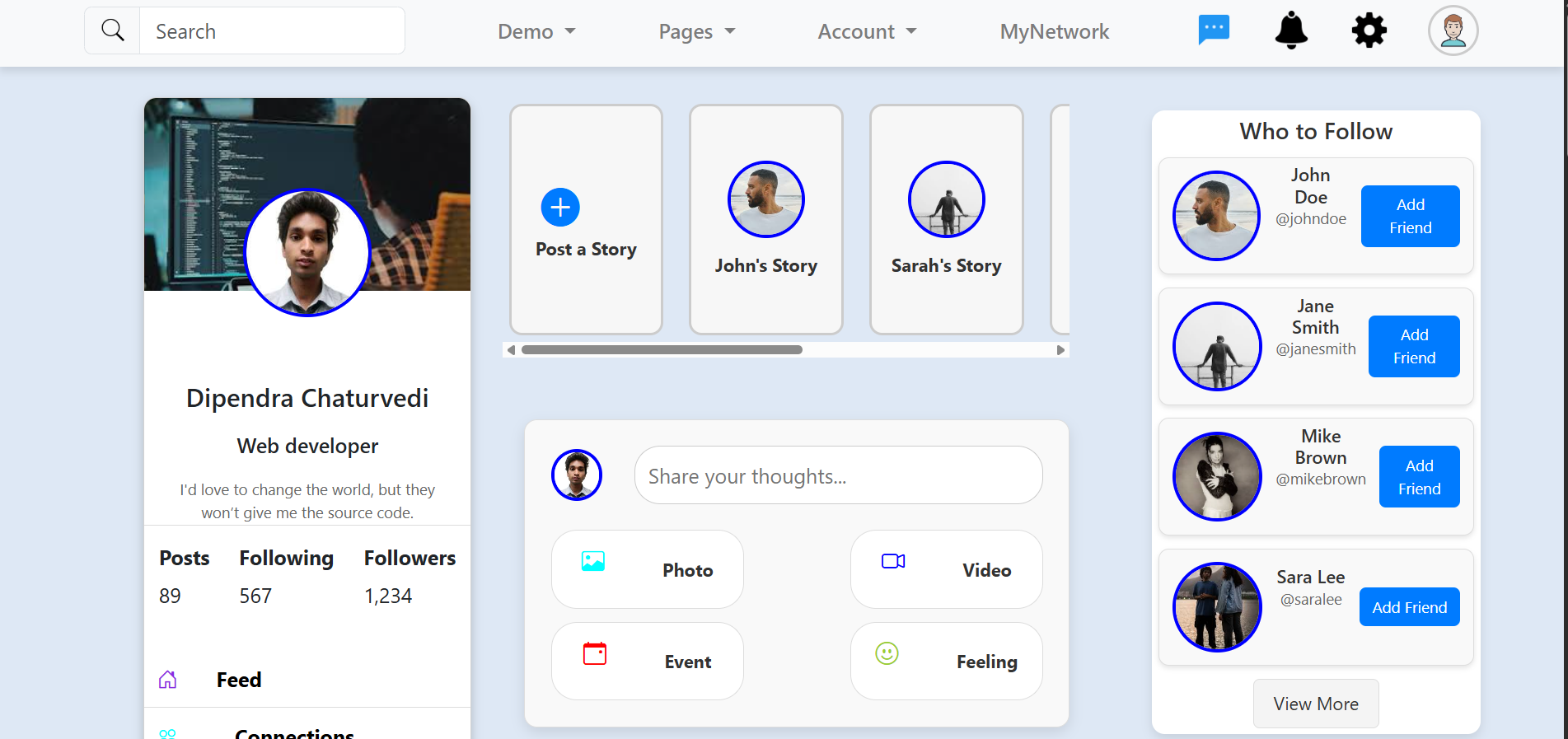Expand the Demo dropdown menu
The image size is (1568, 739).
pyautogui.click(x=536, y=31)
